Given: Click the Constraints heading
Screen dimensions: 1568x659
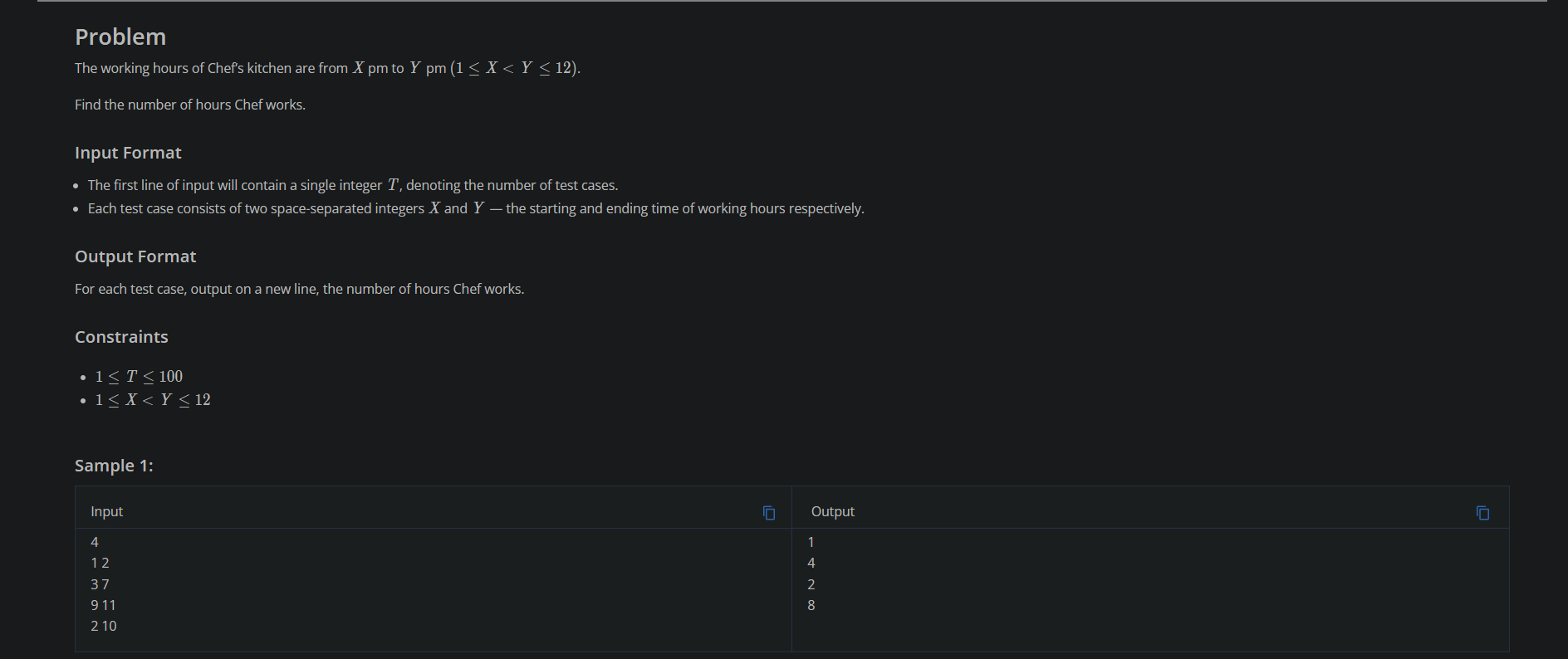Looking at the screenshot, I should coord(121,337).
